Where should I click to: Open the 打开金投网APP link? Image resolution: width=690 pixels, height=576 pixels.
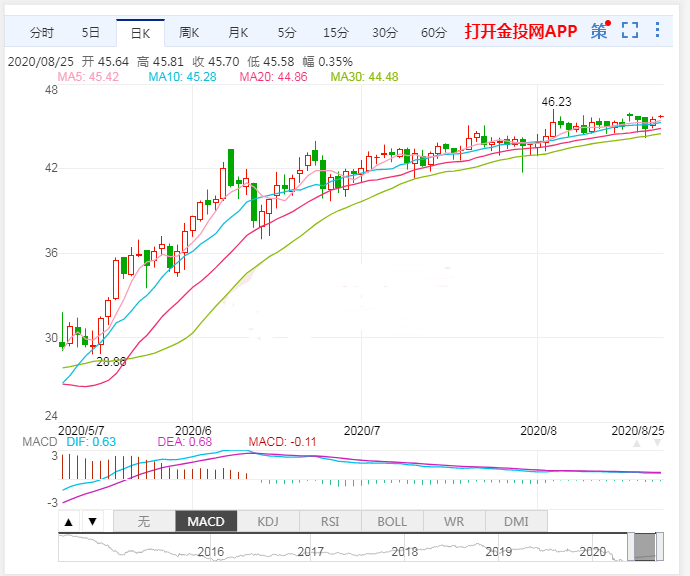click(520, 31)
